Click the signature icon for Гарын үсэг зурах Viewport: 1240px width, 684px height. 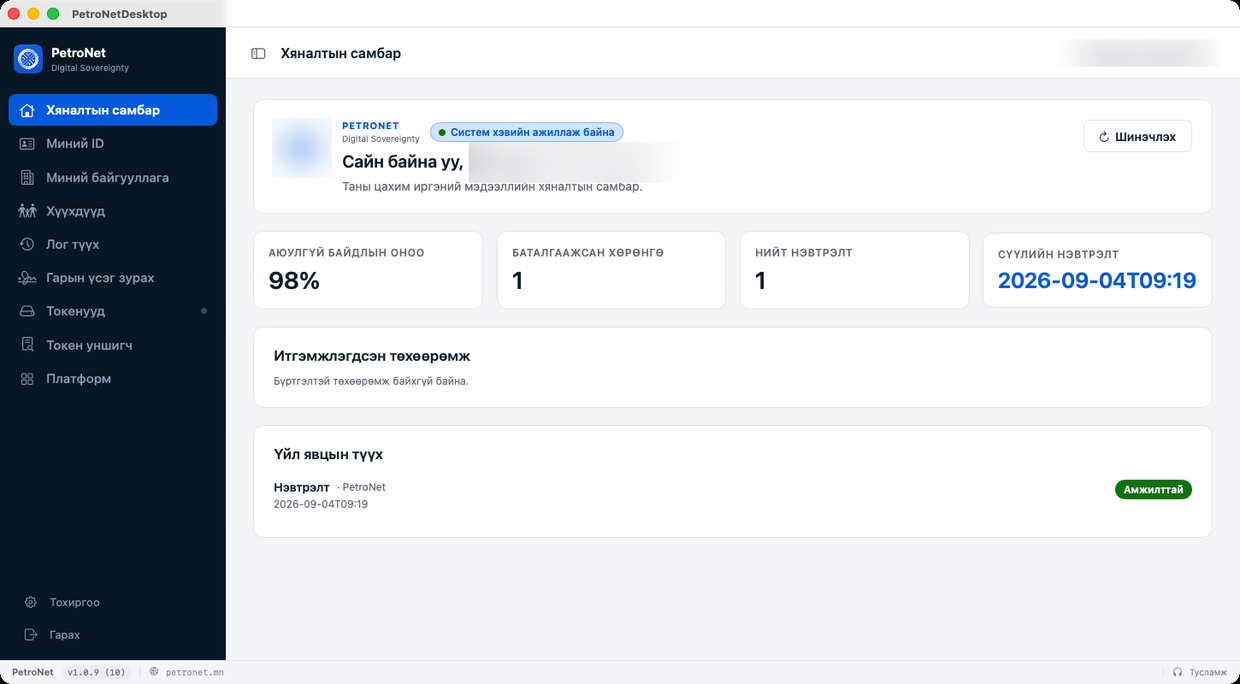point(28,278)
